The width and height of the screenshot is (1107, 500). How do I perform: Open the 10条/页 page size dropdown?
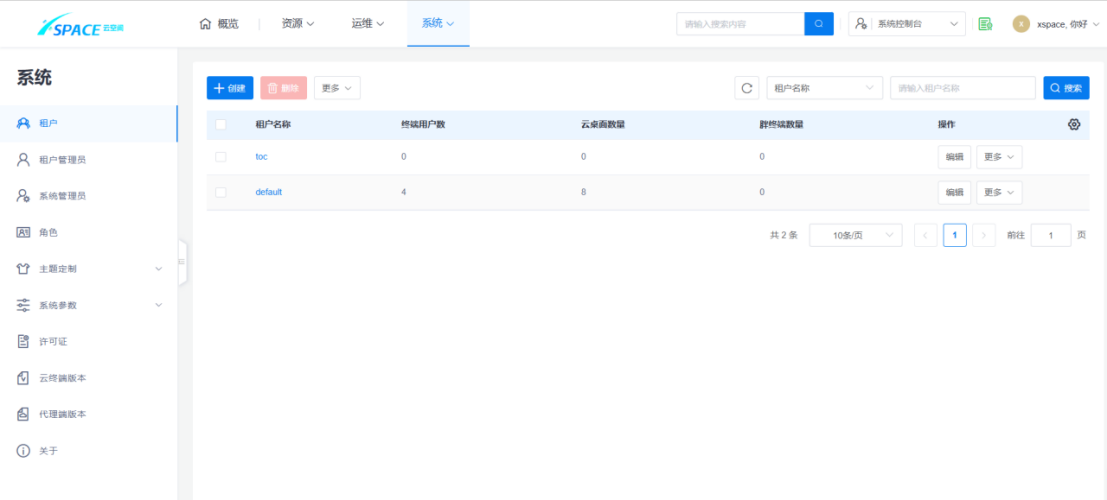(x=855, y=235)
